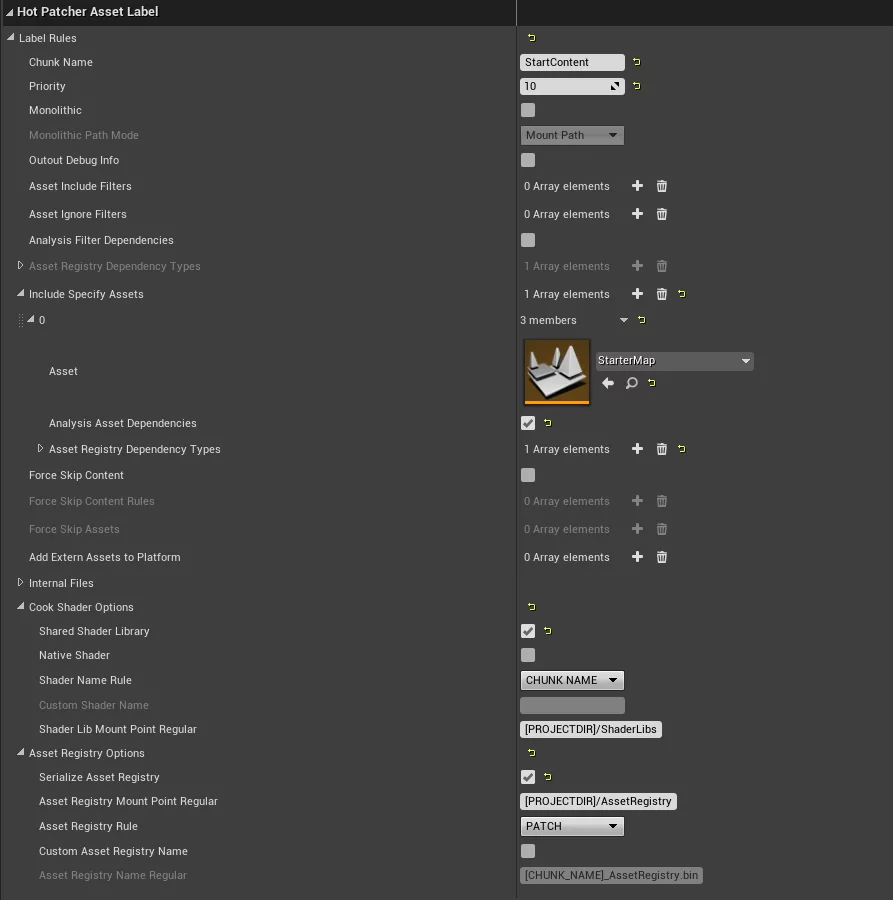Image resolution: width=893 pixels, height=900 pixels.
Task: Use selected asset arrow under StarterMap
Action: click(608, 383)
